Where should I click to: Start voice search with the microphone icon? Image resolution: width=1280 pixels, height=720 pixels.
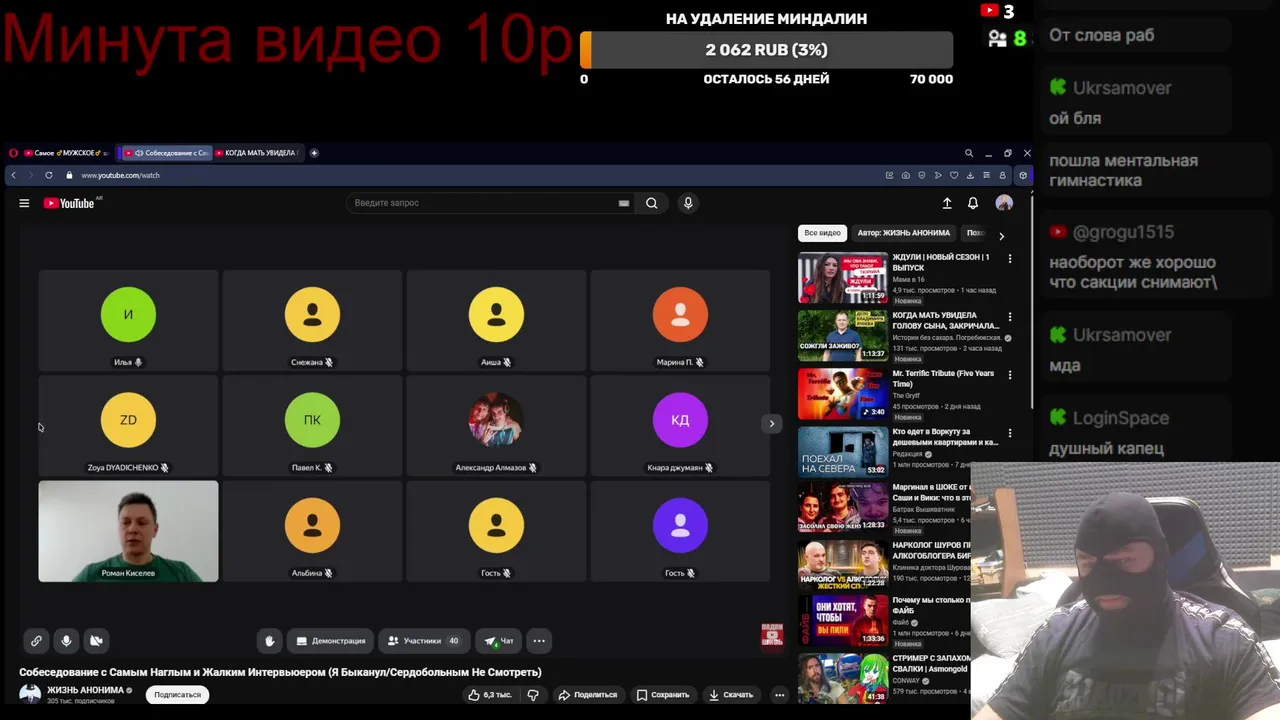[688, 203]
